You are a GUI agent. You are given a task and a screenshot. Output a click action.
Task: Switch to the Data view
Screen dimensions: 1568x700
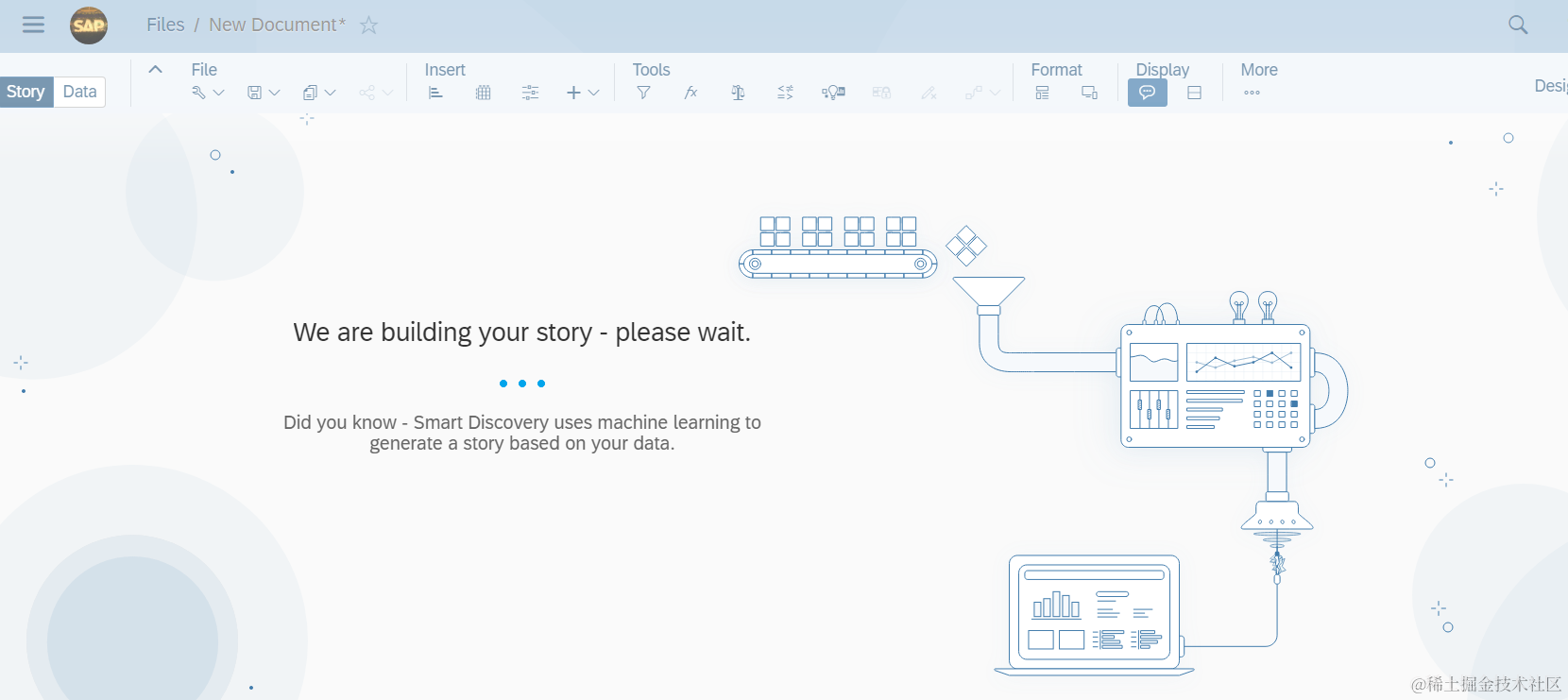coord(80,92)
